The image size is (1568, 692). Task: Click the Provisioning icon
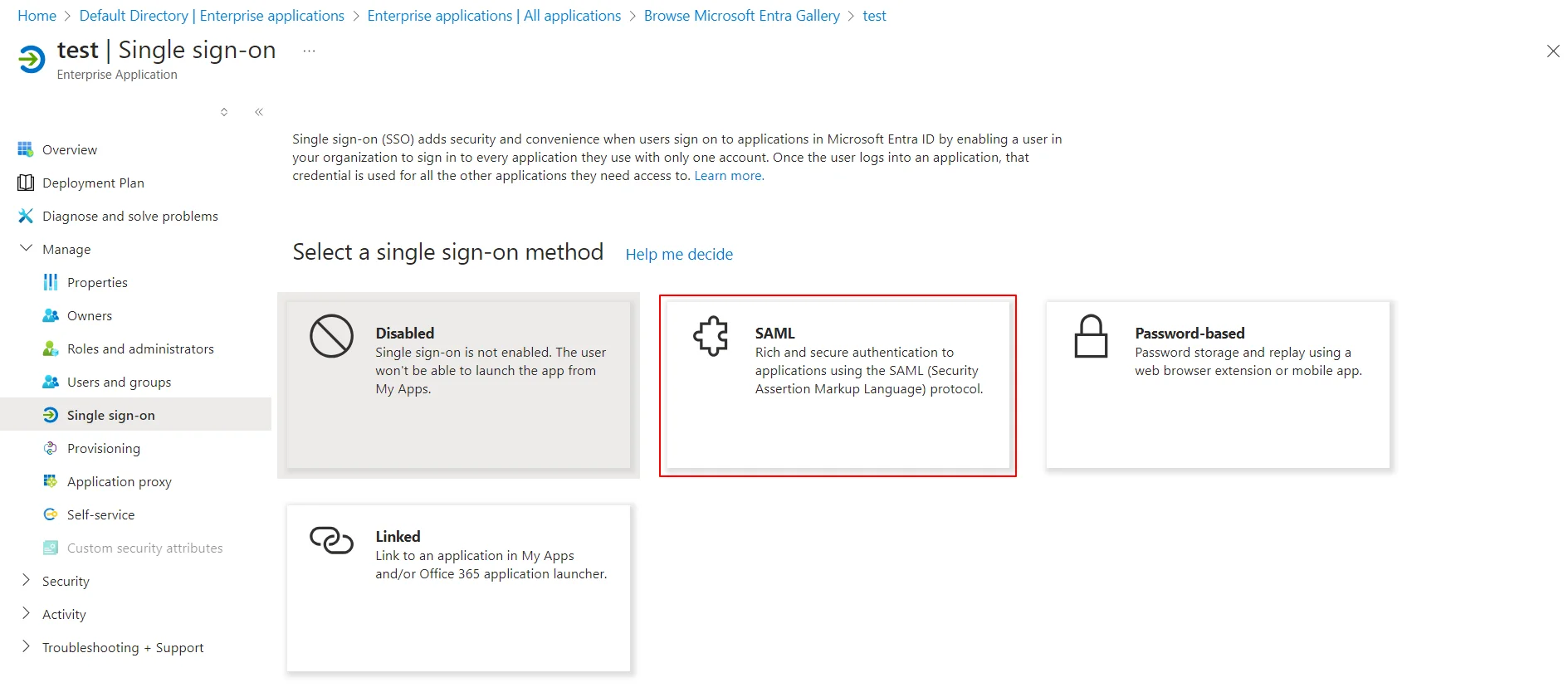(50, 448)
